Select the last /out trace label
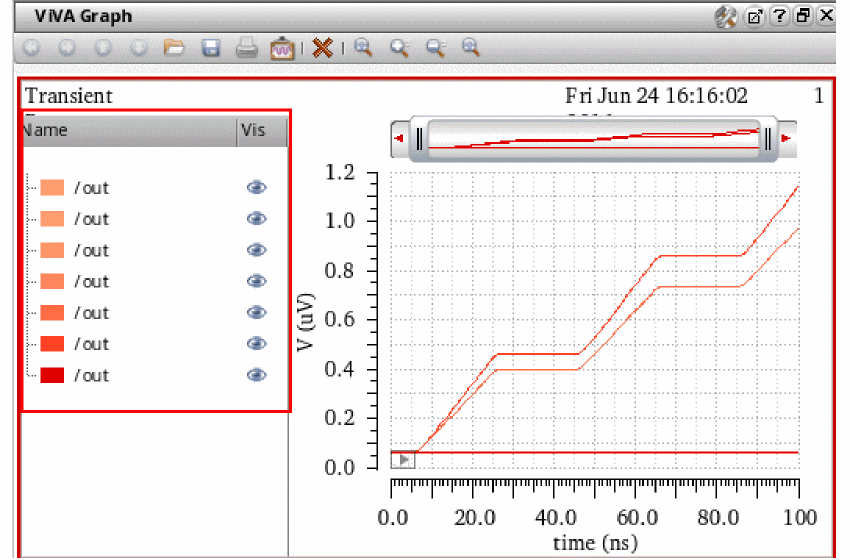The image size is (849, 560). 92,375
